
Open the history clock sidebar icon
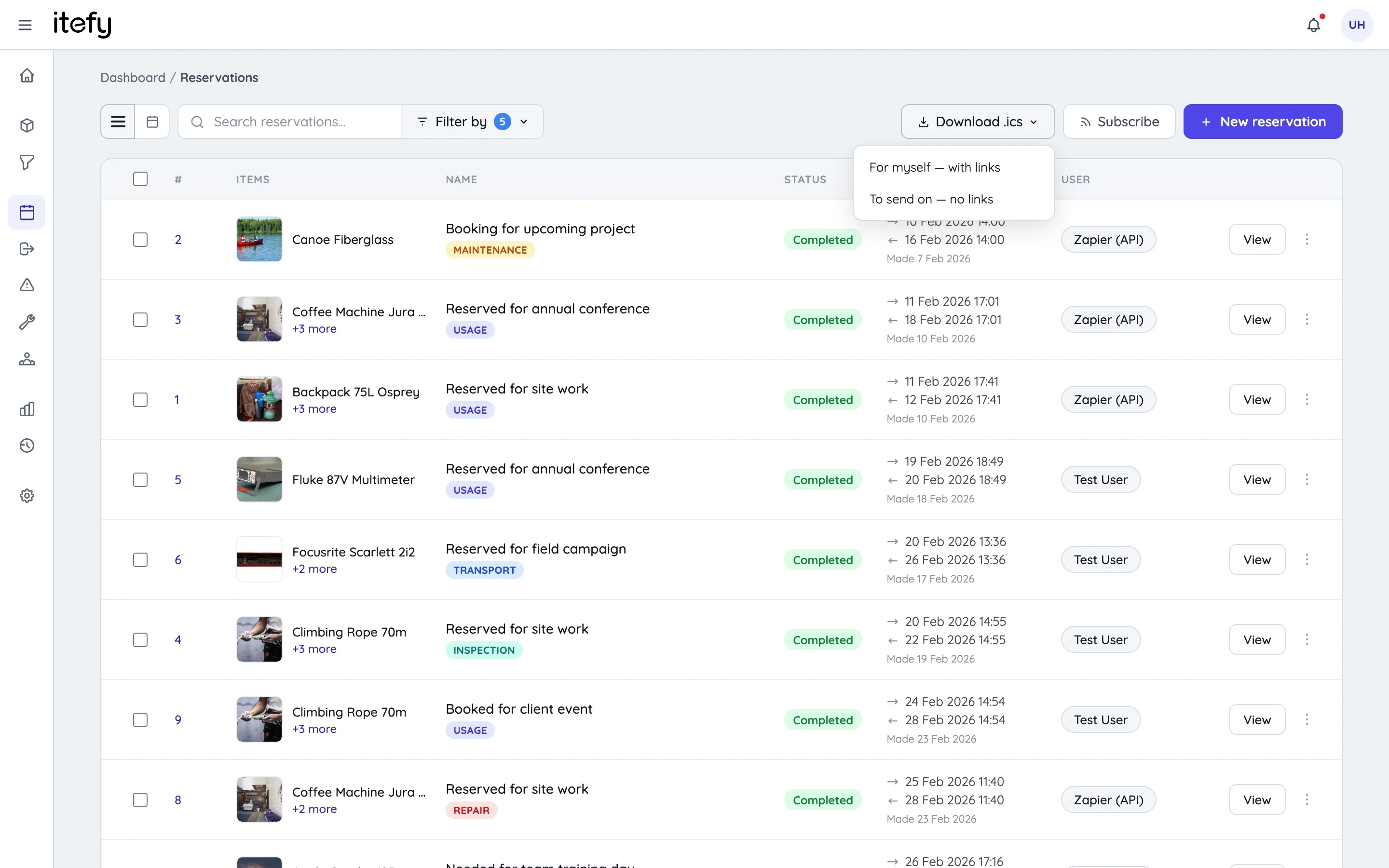(27, 446)
